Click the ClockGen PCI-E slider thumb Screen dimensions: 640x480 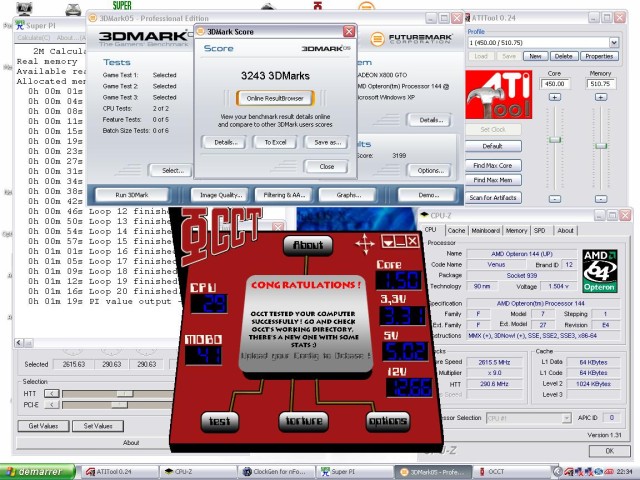coord(119,404)
